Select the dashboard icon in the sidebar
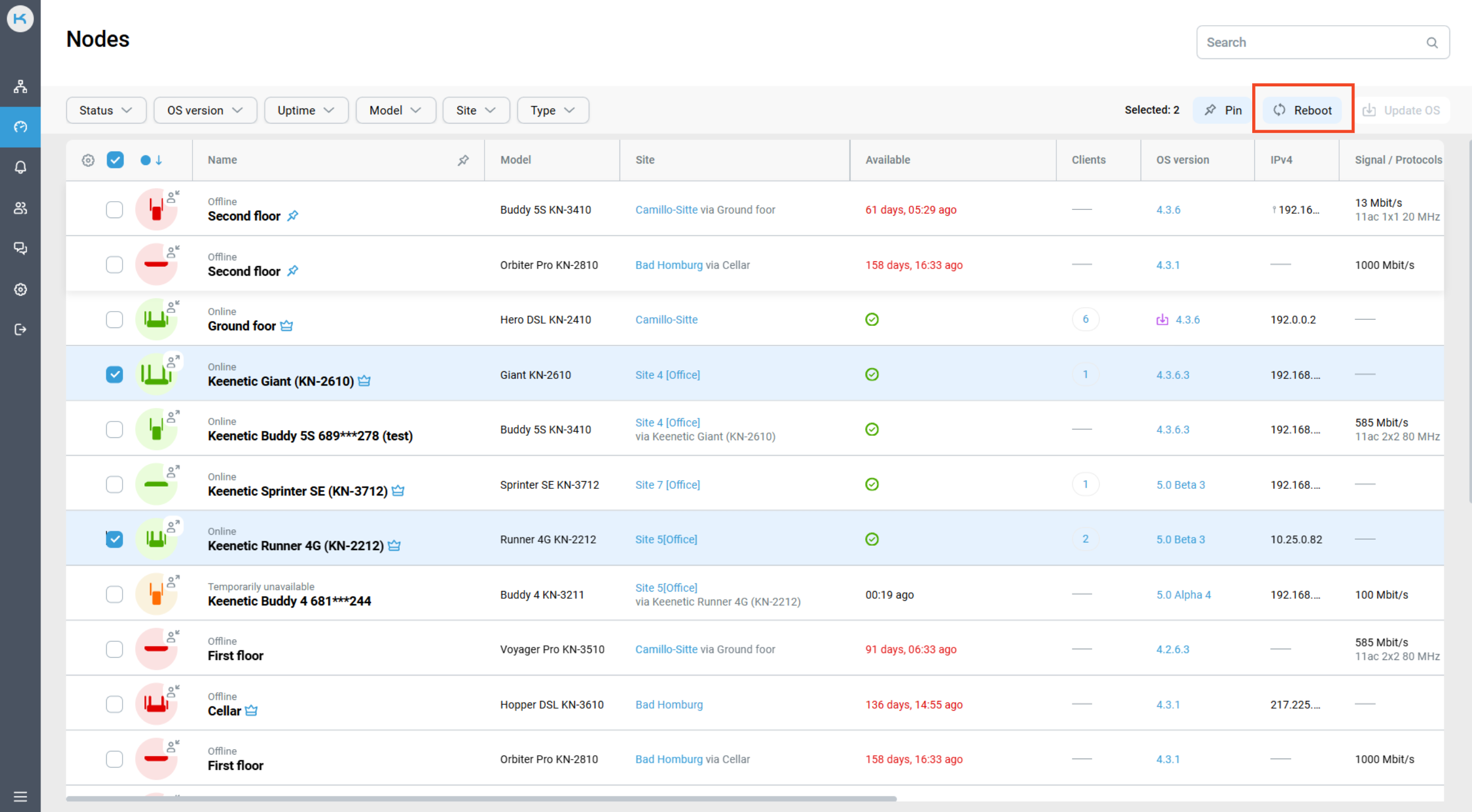Viewport: 1472px width, 812px height. click(x=21, y=127)
